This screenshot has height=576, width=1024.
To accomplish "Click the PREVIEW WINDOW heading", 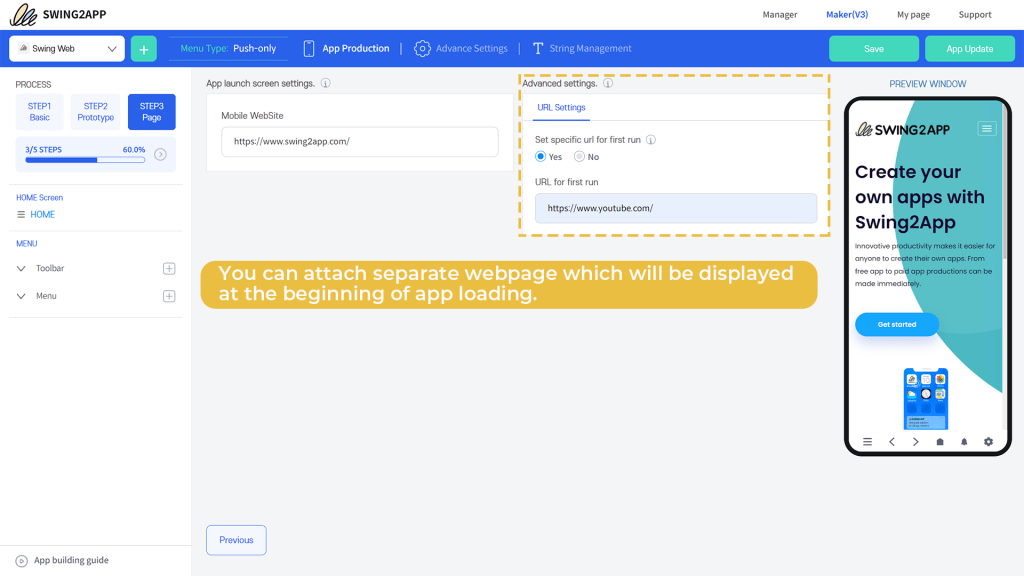I will point(927,84).
